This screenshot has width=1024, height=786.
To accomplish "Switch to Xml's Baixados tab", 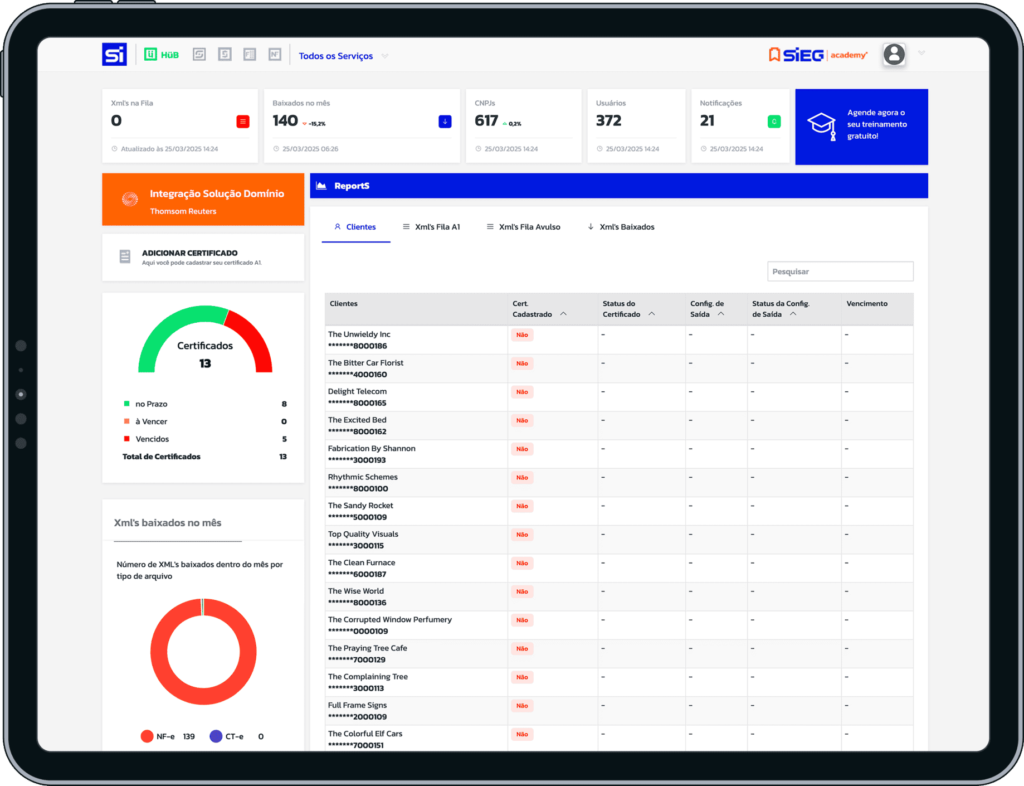I will click(x=621, y=227).
